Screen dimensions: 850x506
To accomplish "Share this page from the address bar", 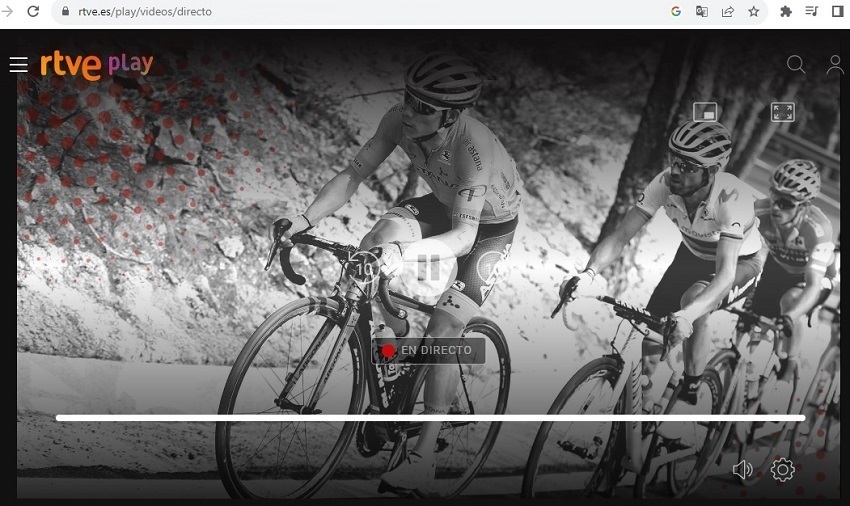I will click(728, 12).
